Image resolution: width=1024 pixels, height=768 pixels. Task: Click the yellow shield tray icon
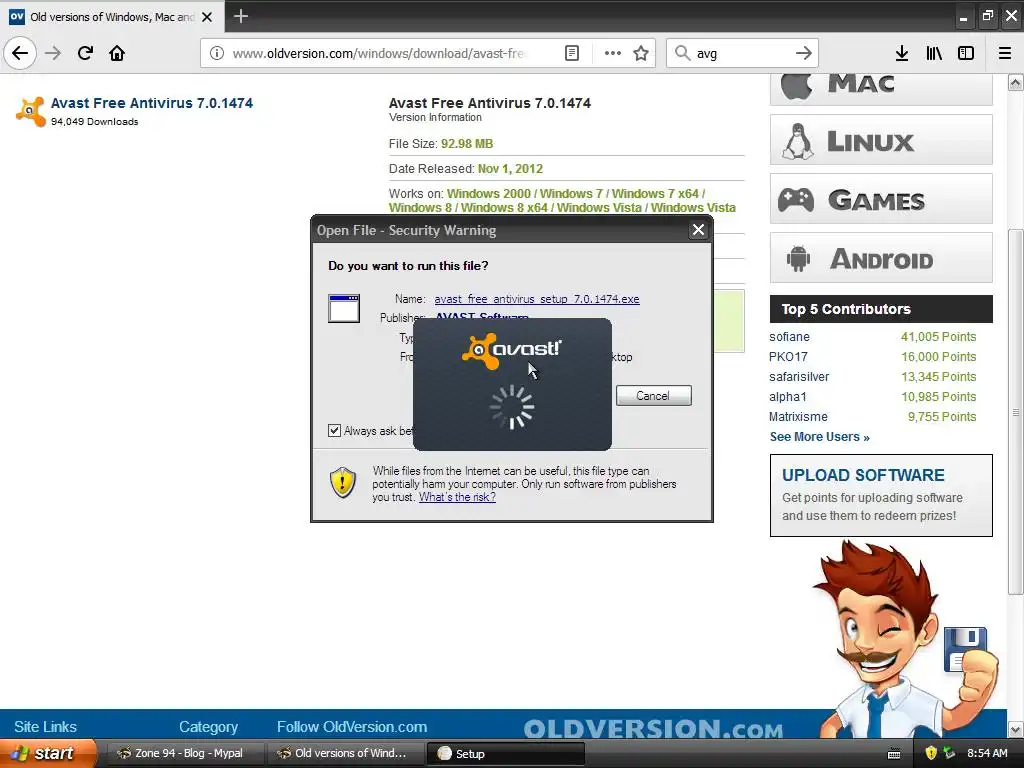coord(931,753)
